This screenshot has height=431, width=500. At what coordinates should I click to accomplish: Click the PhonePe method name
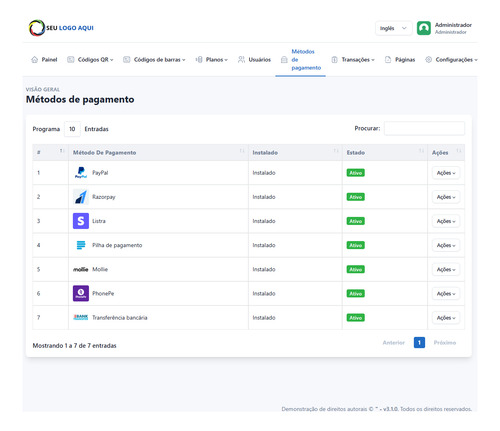[x=103, y=294]
